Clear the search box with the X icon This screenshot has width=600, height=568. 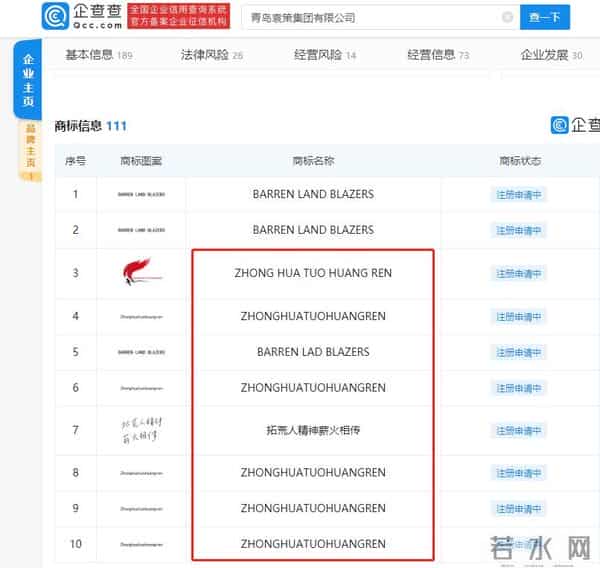coord(508,17)
